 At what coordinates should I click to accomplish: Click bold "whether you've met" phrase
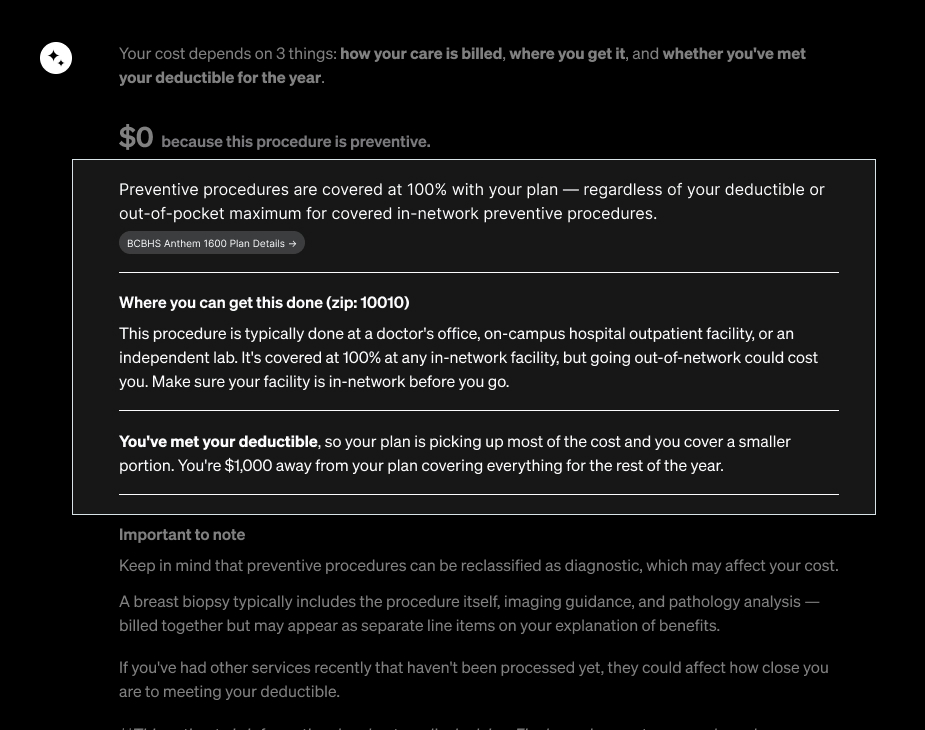click(734, 54)
